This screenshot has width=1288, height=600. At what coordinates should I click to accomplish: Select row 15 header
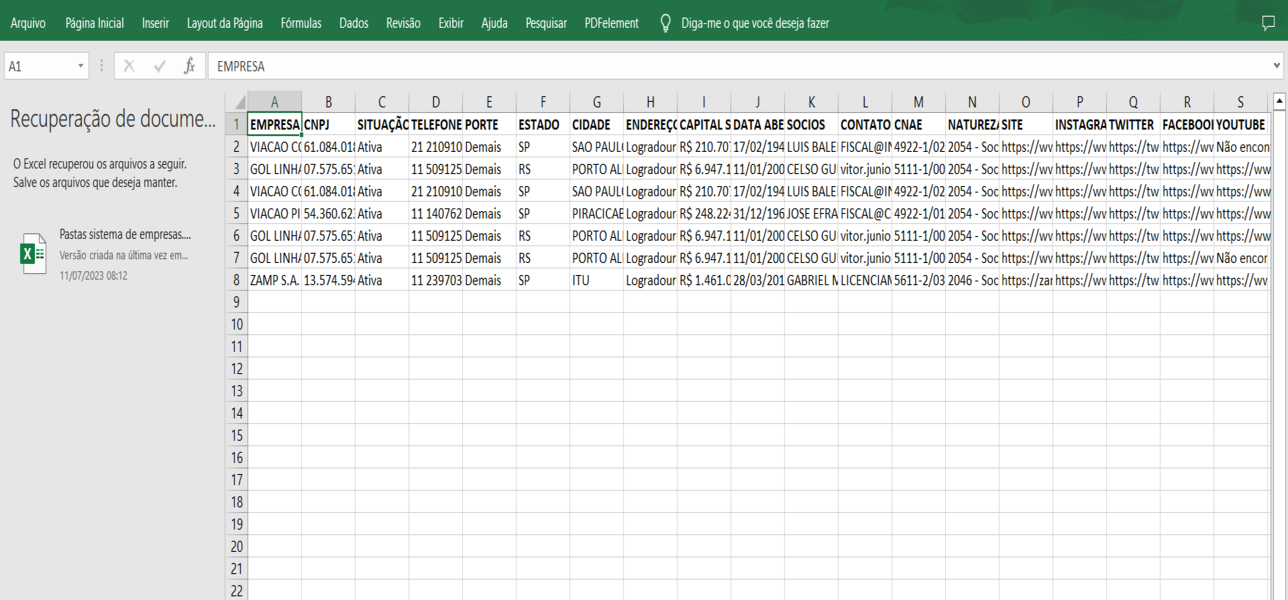click(236, 435)
